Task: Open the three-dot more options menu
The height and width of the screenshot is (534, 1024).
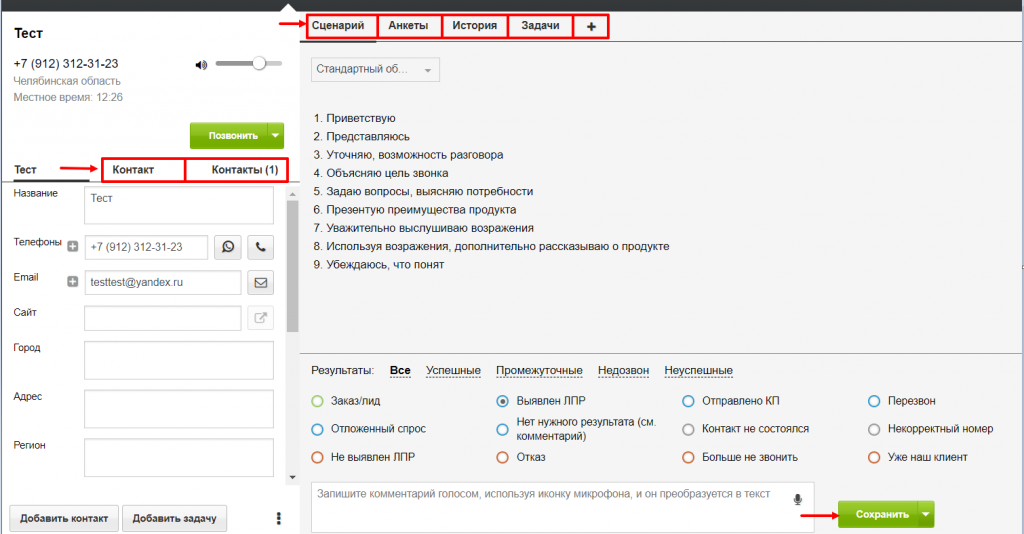Action: [x=279, y=518]
